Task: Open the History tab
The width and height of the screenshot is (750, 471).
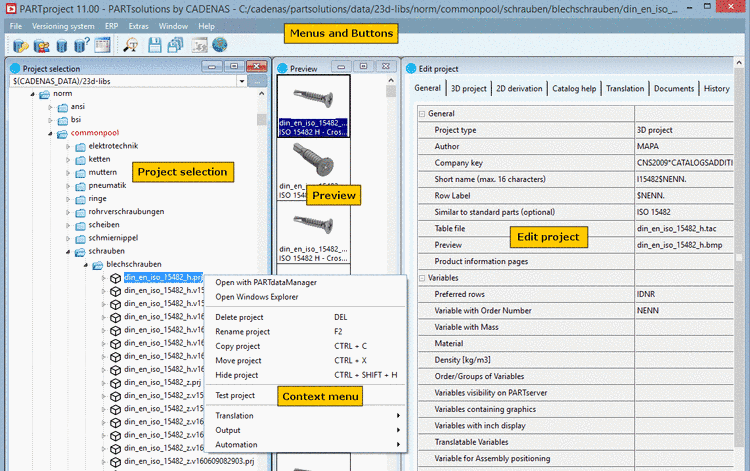Action: coord(717,88)
